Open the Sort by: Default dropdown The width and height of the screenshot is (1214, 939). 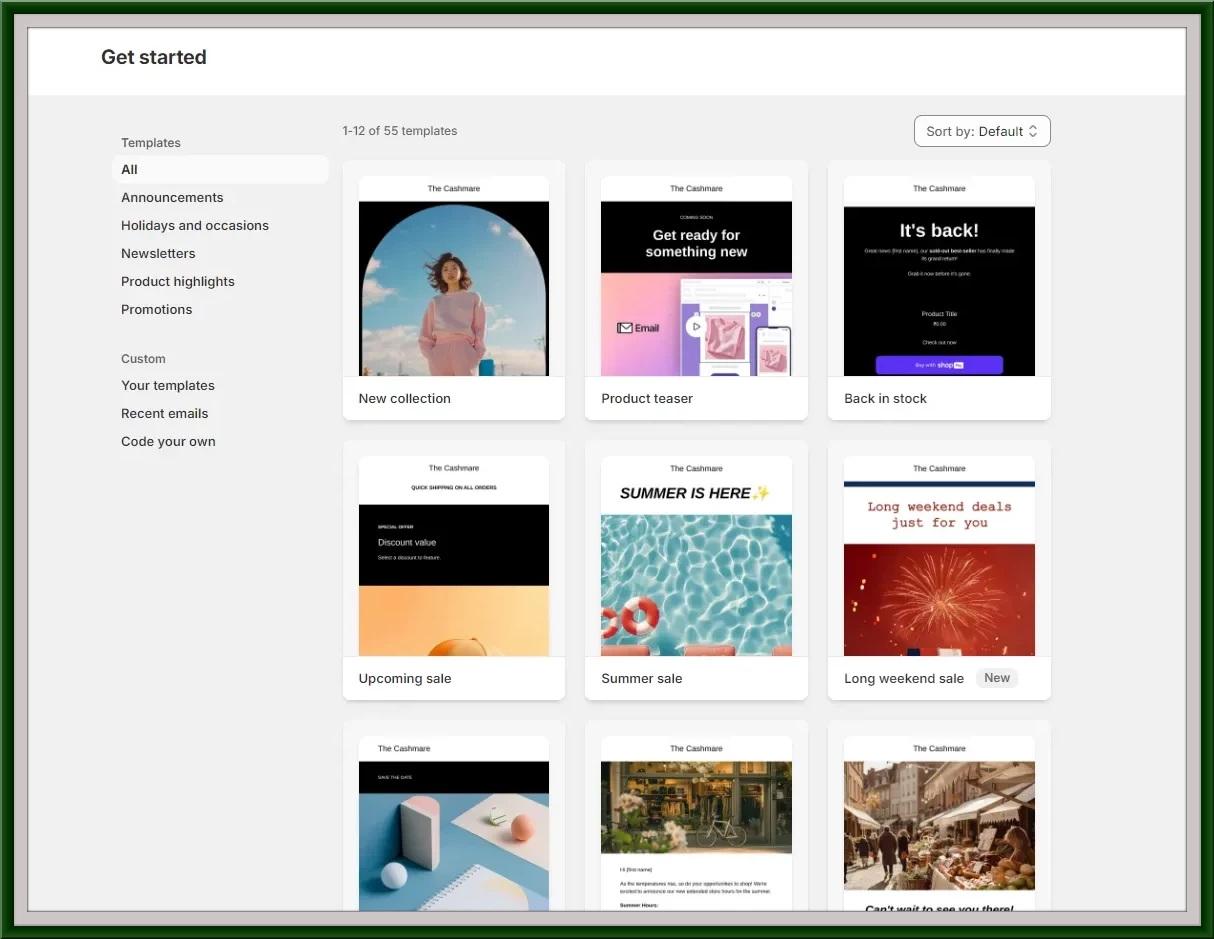[982, 131]
